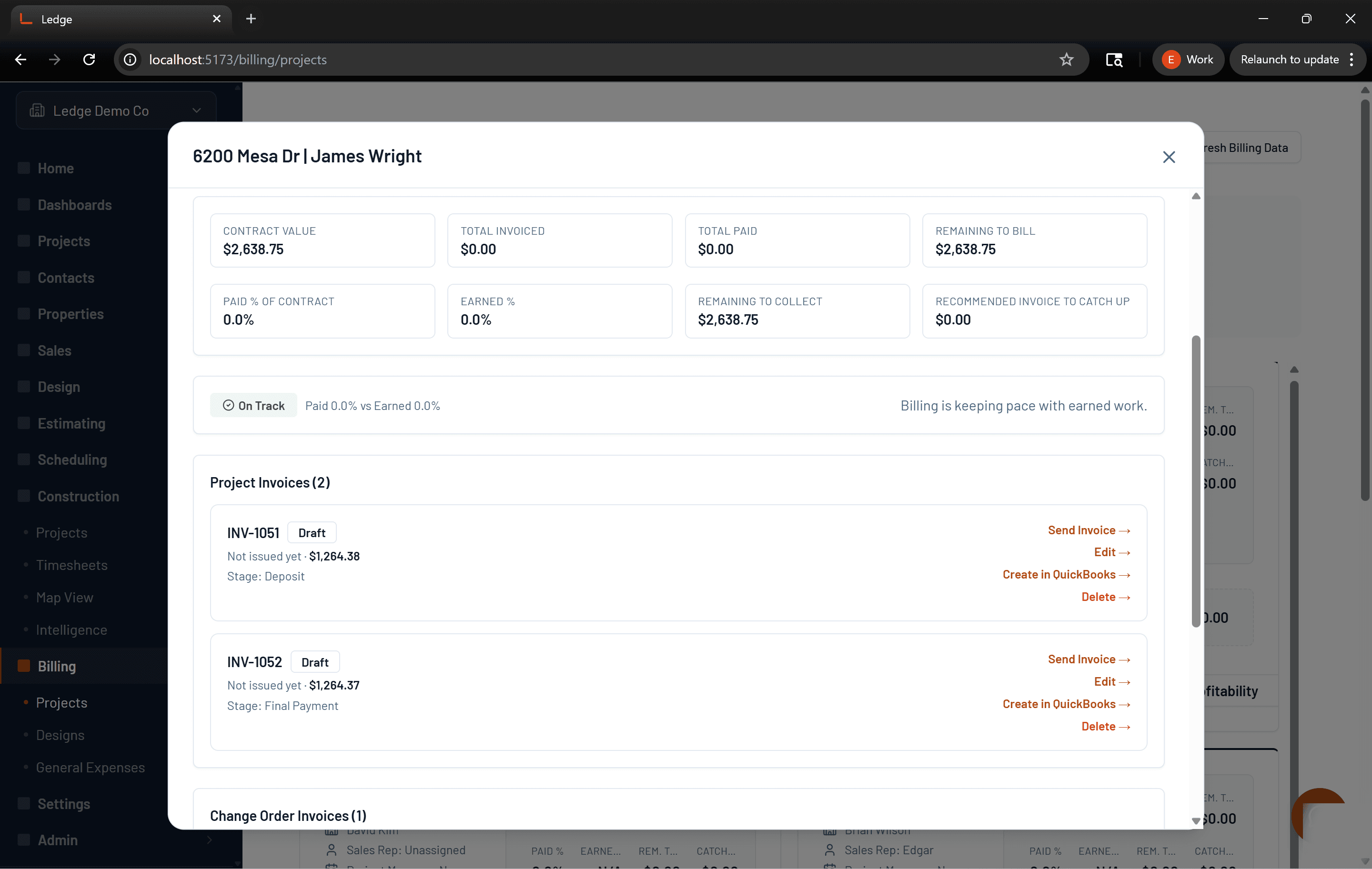Image resolution: width=1372 pixels, height=869 pixels.
Task: Open Map View under Construction
Action: point(64,598)
